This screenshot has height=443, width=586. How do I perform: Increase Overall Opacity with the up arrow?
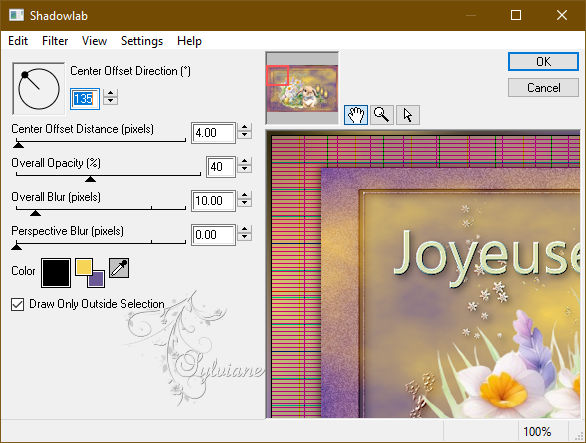(x=244, y=161)
